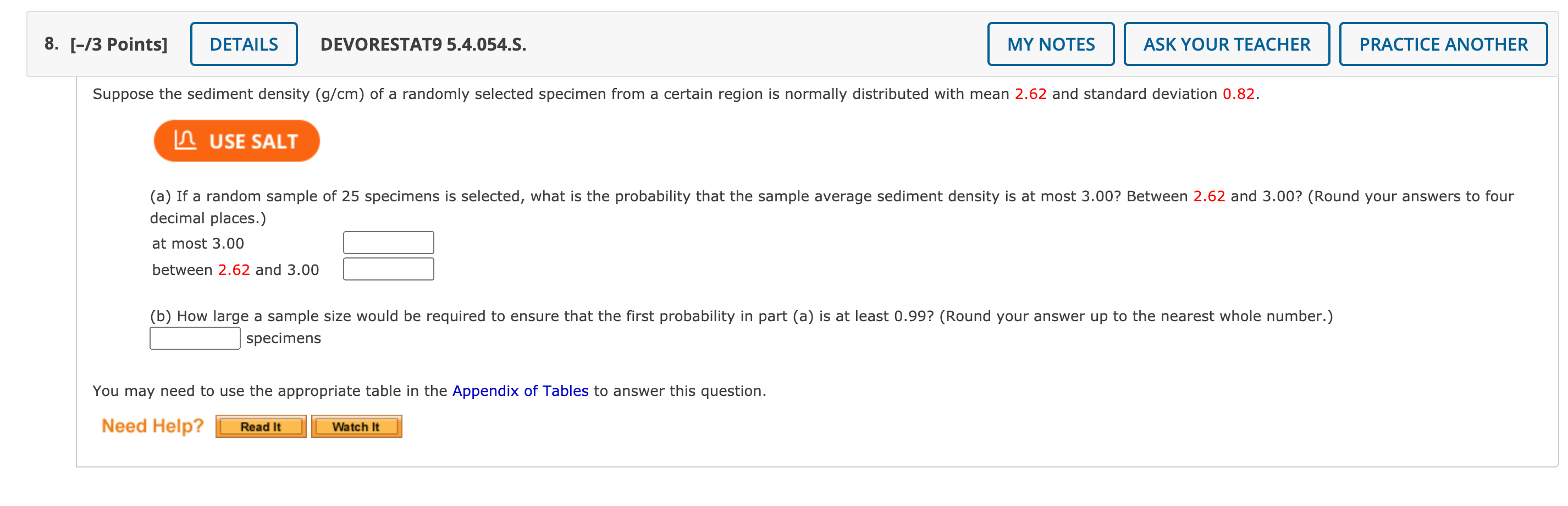Click the Read It help button
This screenshot has width=1568, height=506.
261,426
